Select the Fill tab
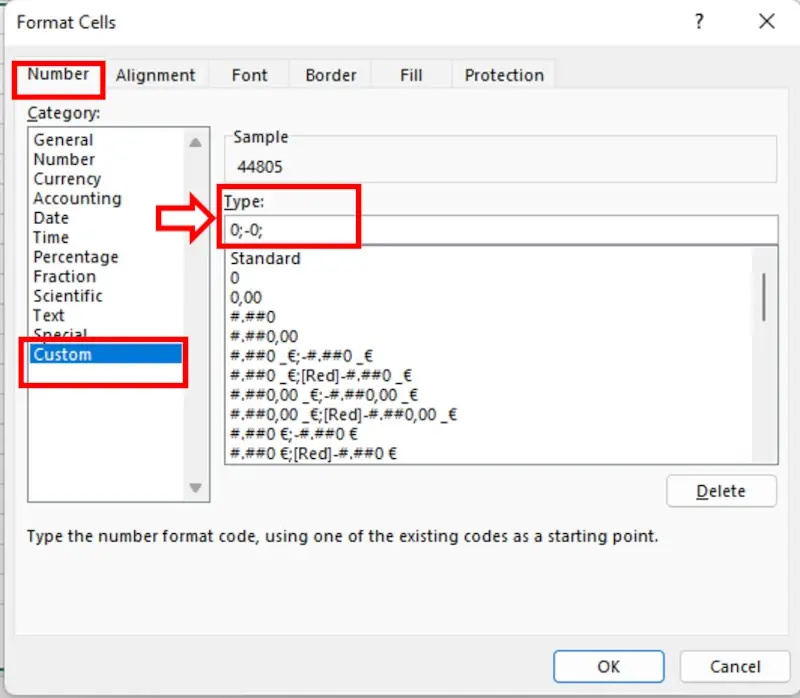The image size is (800, 698). tap(411, 75)
